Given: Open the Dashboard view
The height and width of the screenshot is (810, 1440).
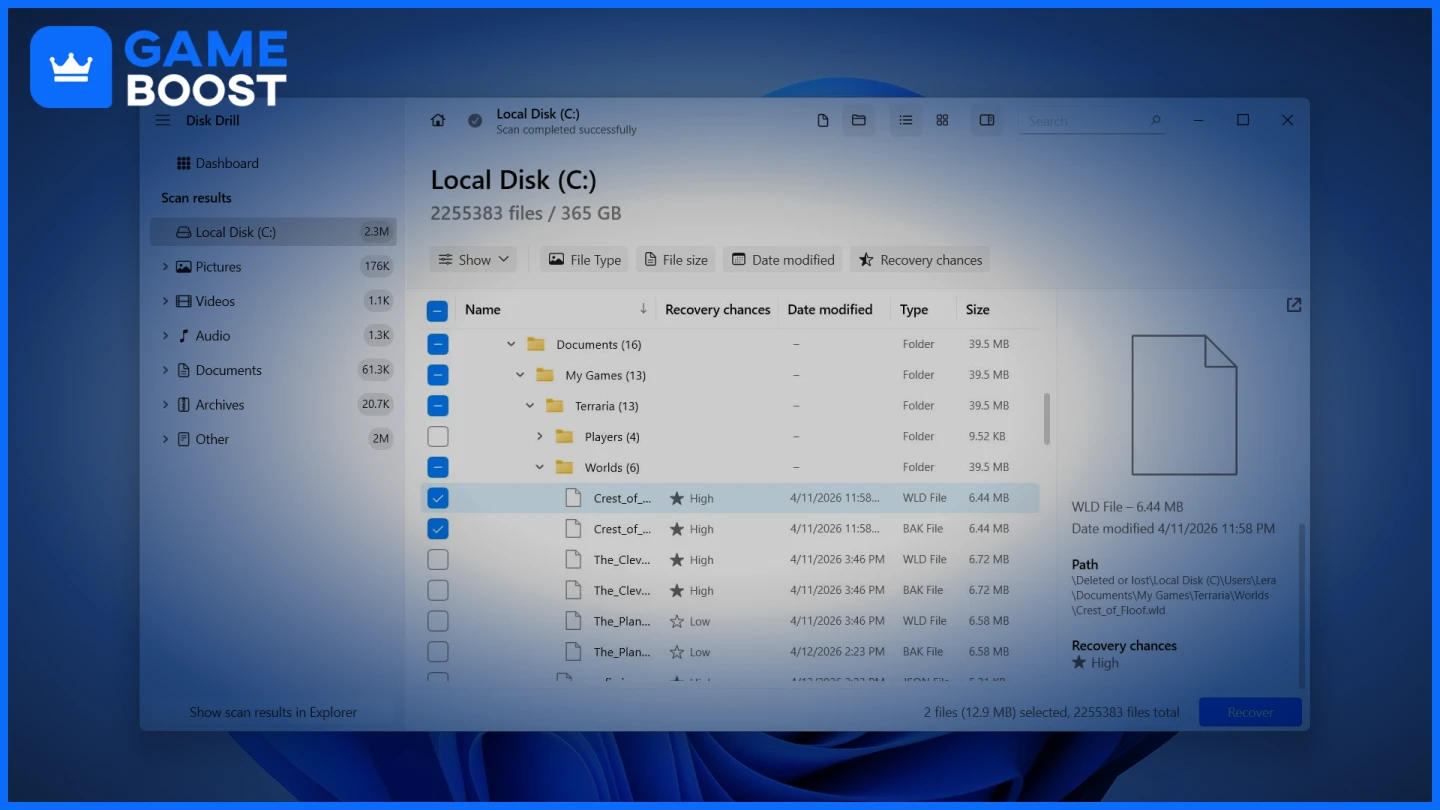Looking at the screenshot, I should tap(224, 163).
